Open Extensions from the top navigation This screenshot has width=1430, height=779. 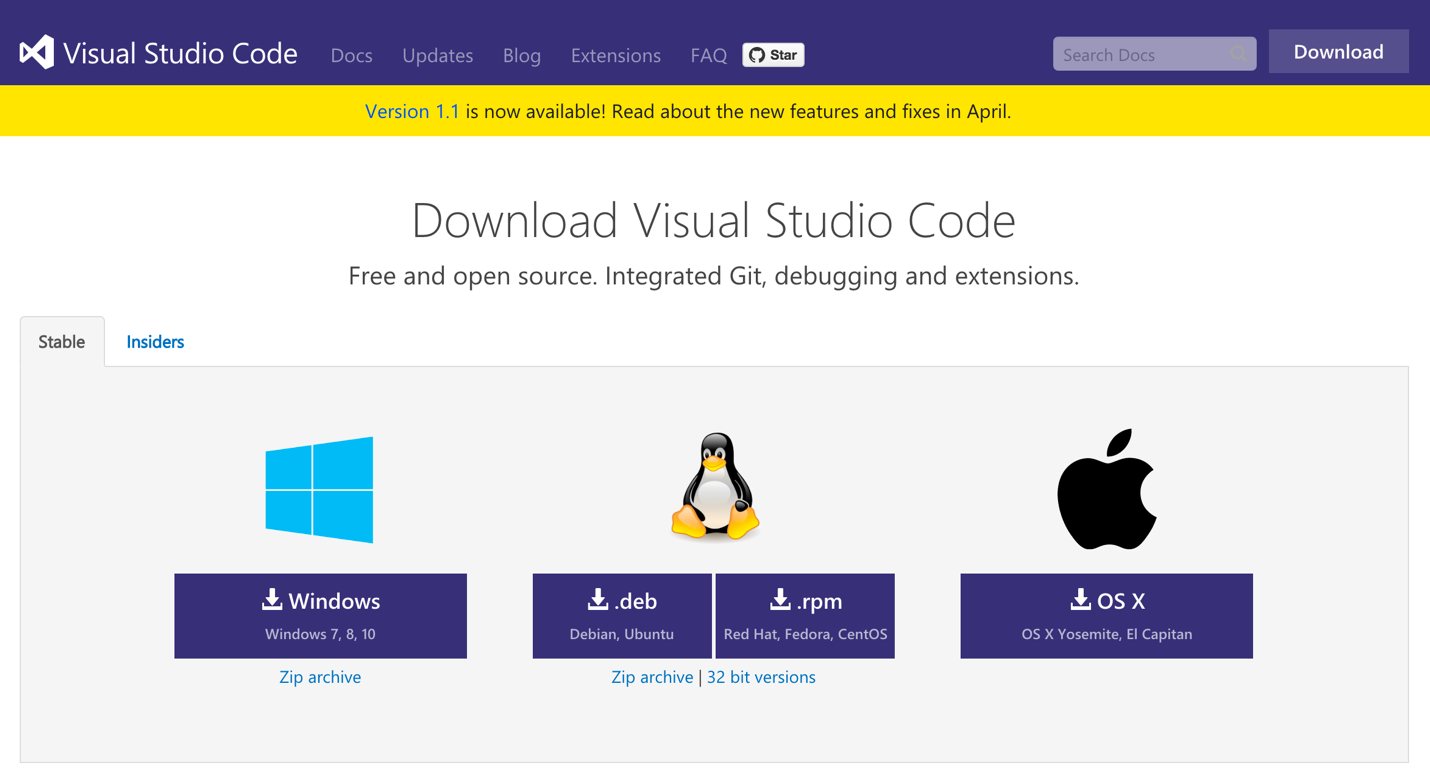(615, 55)
